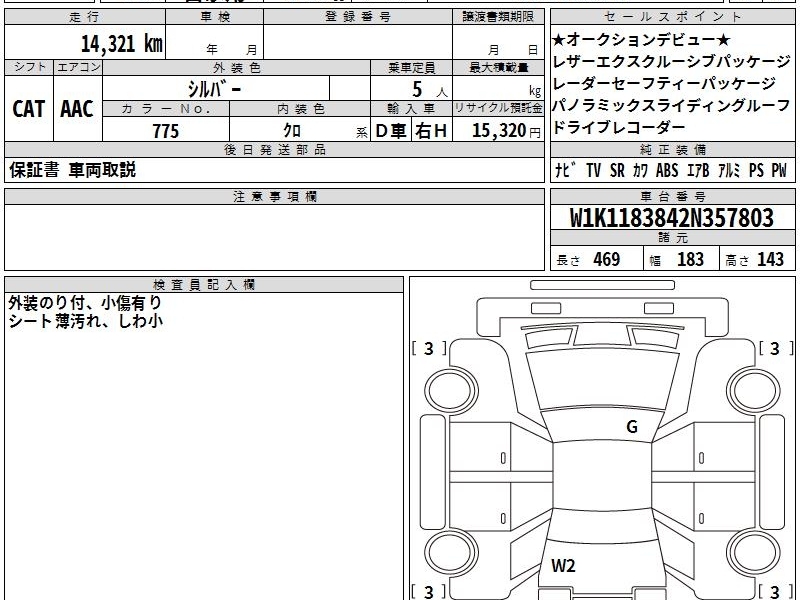Click the PW equipment label
This screenshot has height=600, width=800.
click(x=779, y=170)
